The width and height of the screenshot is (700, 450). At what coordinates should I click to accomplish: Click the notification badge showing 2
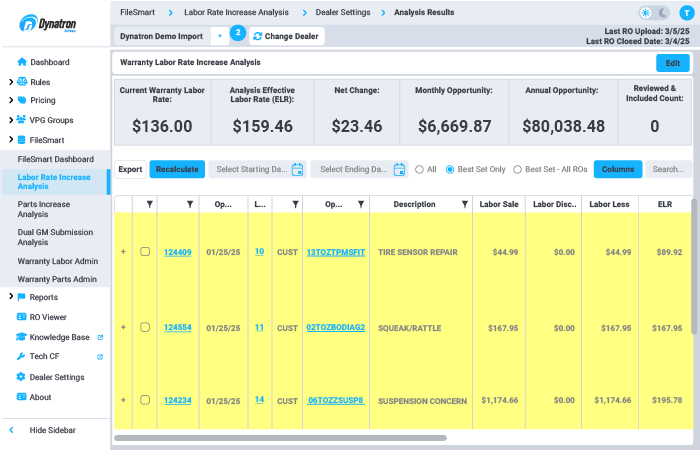click(x=238, y=33)
